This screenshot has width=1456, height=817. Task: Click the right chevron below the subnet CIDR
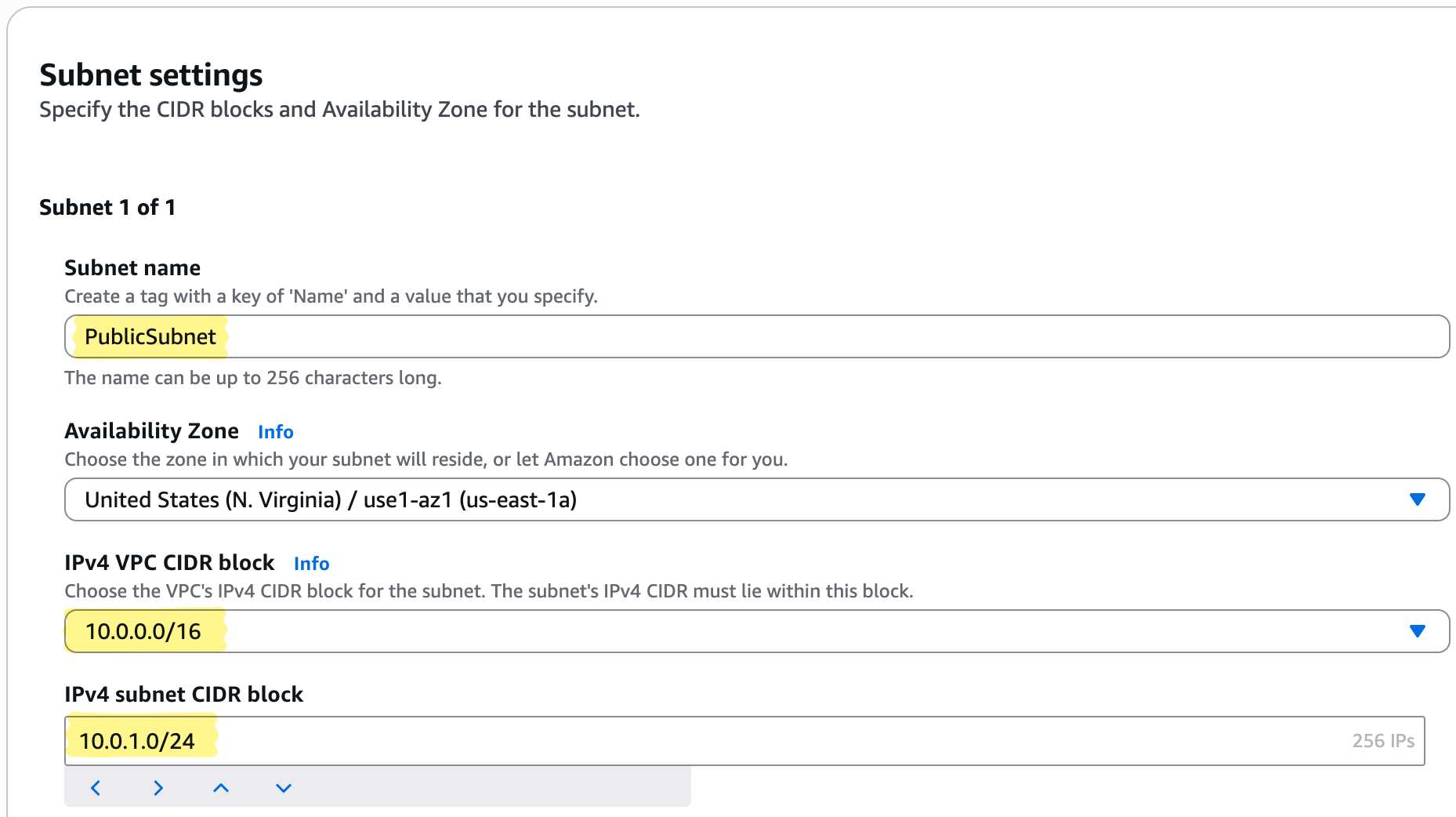[158, 788]
